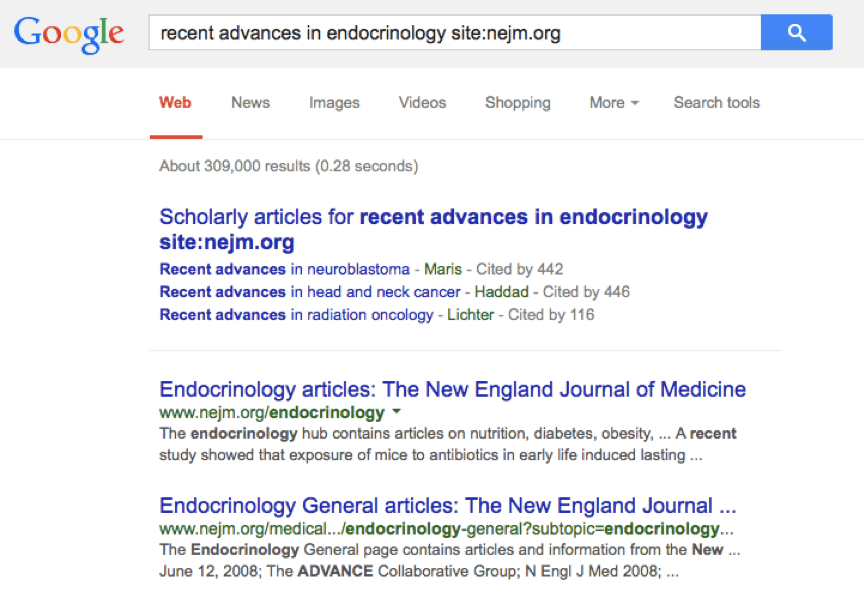Open the More dropdown menu
Screen dimensions: 864x602
614,102
